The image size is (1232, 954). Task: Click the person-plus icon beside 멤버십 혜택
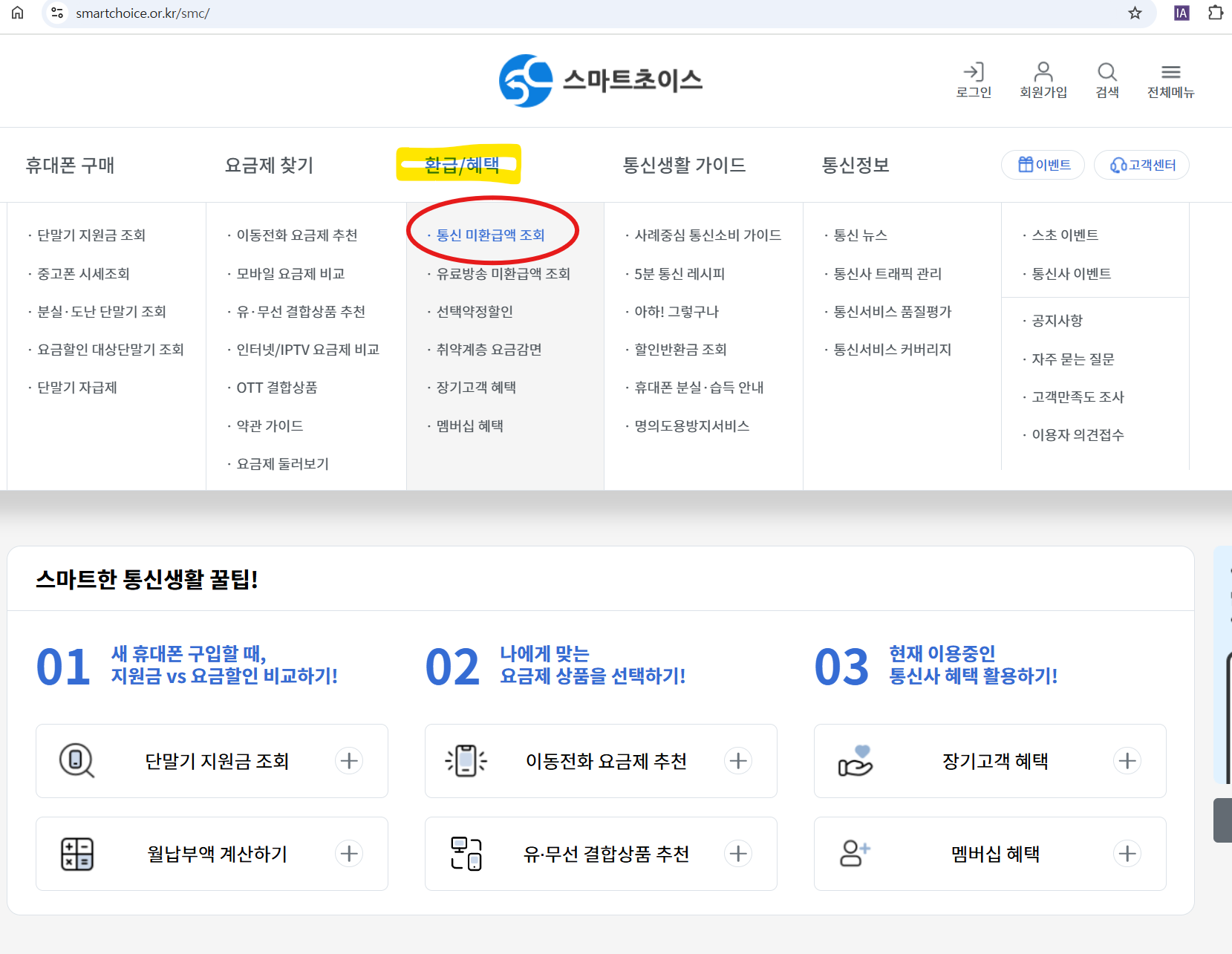coord(854,853)
